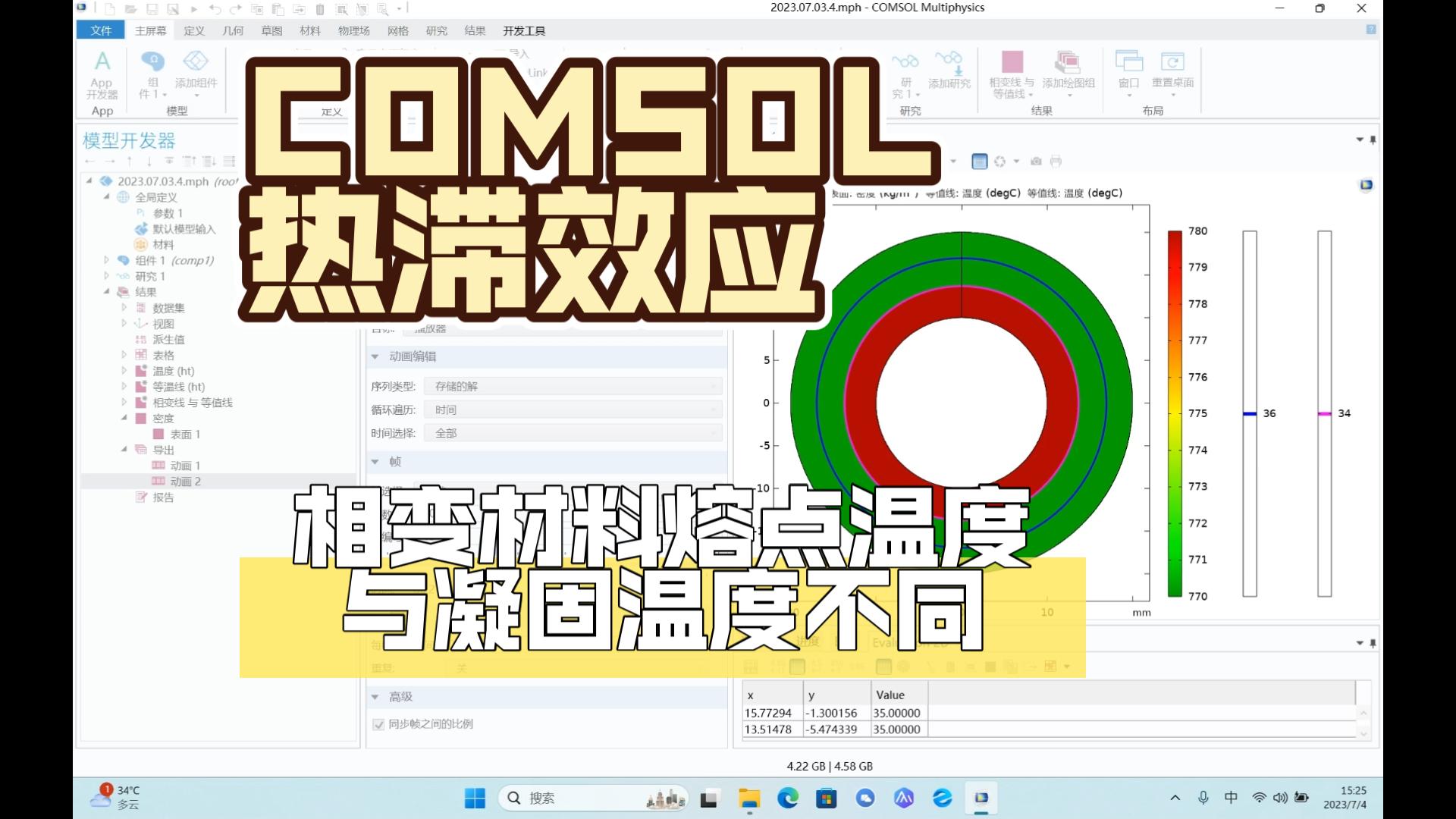Viewport: 1456px width, 819px height.
Task: Collapse the 帧 section
Action: click(x=375, y=462)
